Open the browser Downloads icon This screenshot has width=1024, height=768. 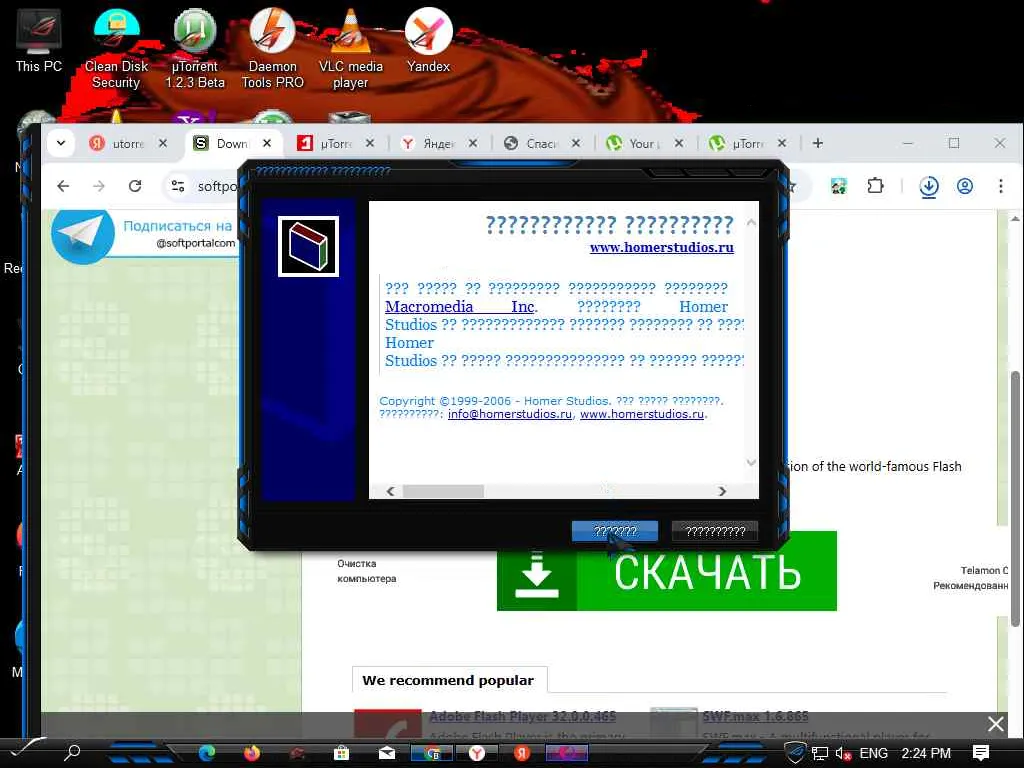(929, 186)
